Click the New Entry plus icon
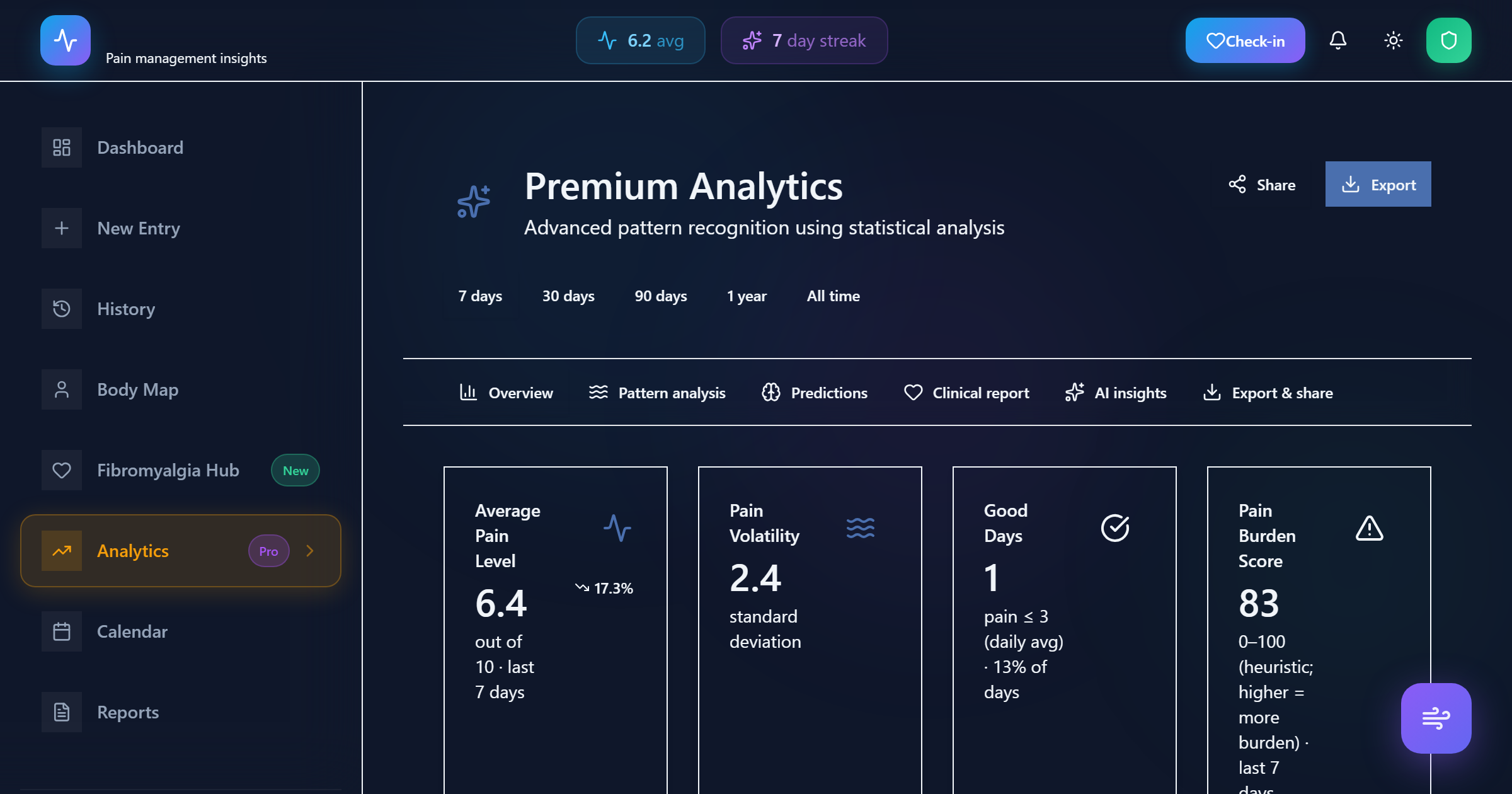This screenshot has width=1512, height=794. 61,227
